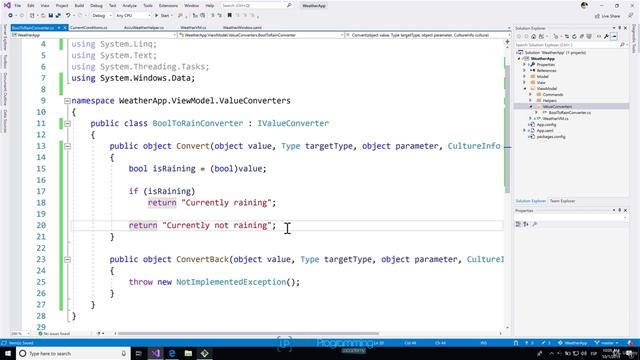Open Microsoft Edge from the taskbar
Image resolution: width=640 pixels, height=360 pixels.
coord(172,353)
